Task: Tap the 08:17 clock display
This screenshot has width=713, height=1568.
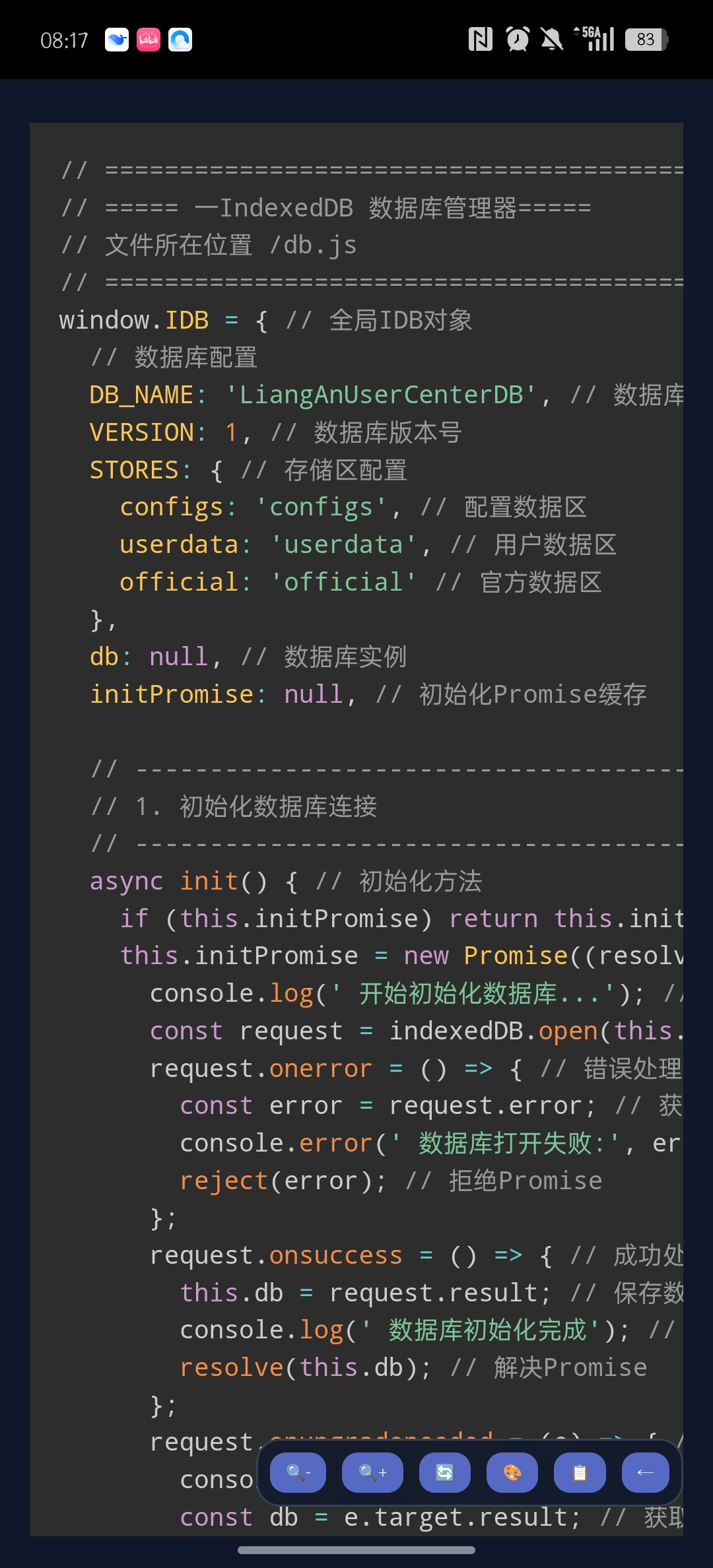Action: click(x=64, y=40)
